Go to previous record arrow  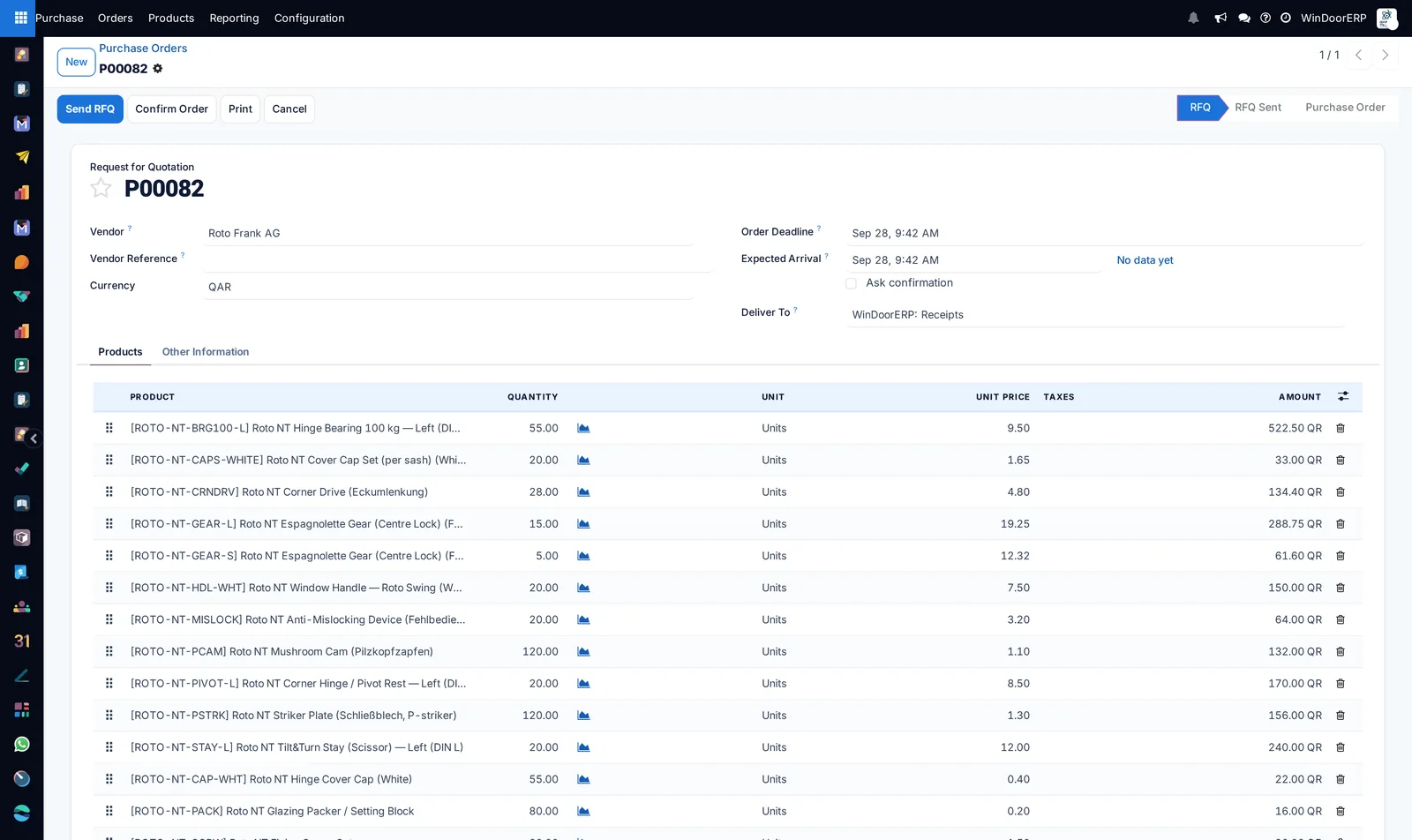click(1359, 55)
